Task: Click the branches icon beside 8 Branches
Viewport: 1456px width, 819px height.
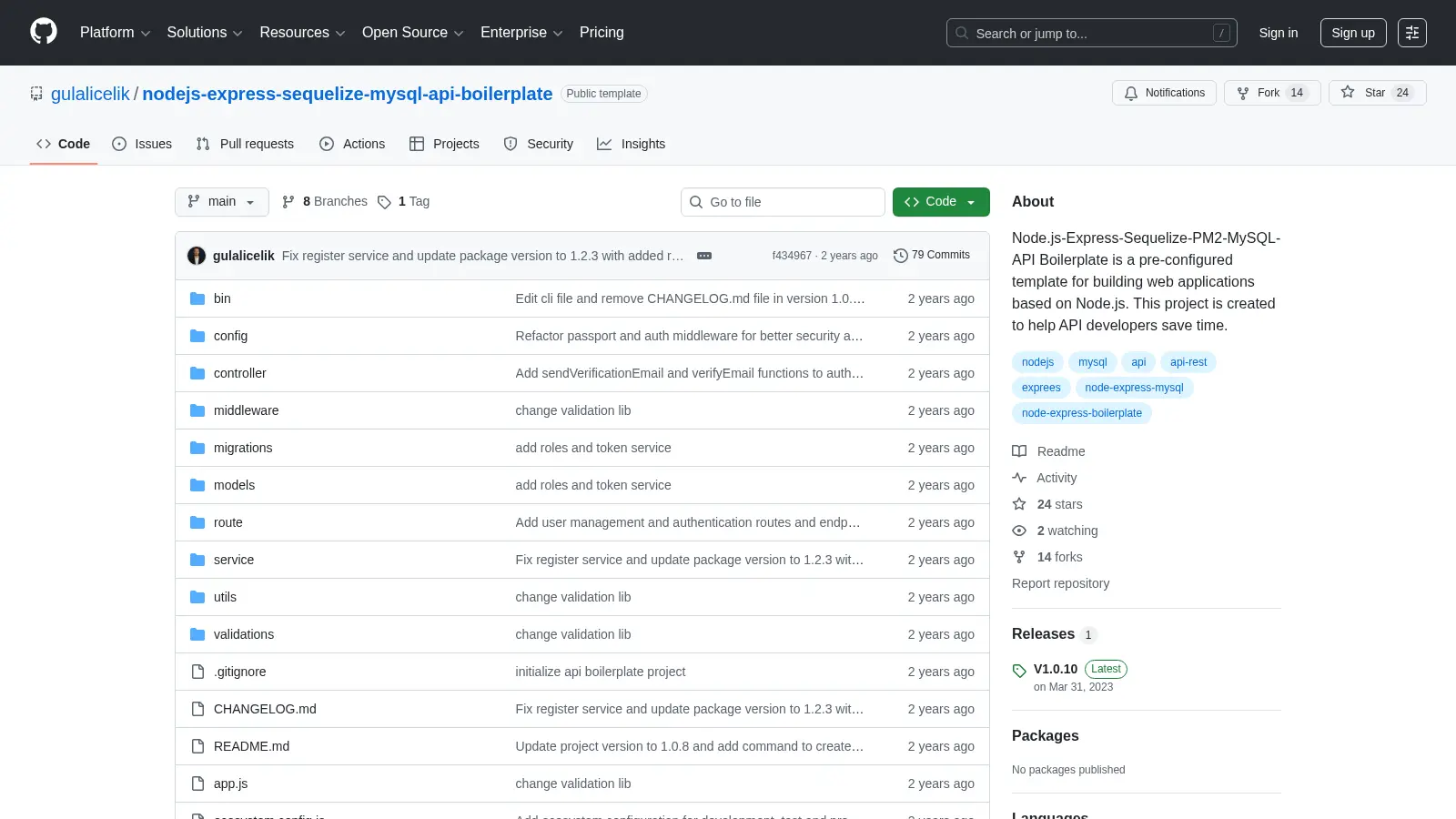Action: coord(288,202)
